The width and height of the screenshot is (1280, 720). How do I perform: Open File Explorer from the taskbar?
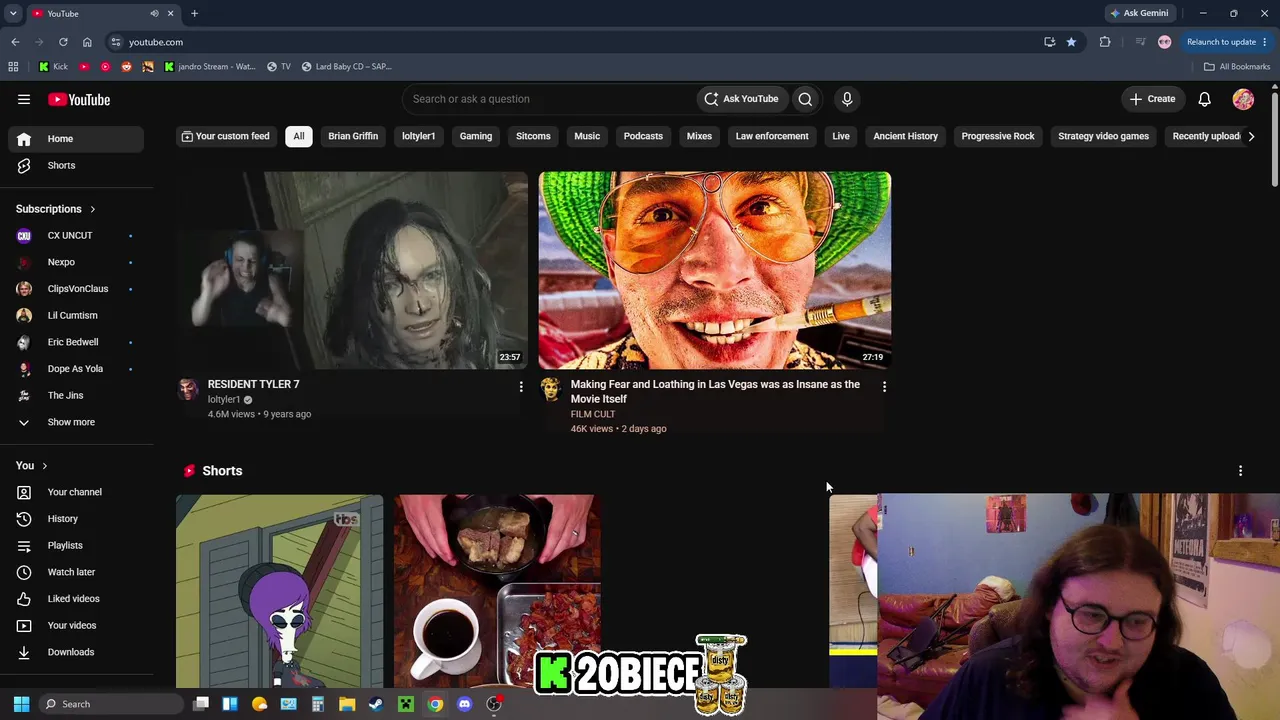click(347, 704)
